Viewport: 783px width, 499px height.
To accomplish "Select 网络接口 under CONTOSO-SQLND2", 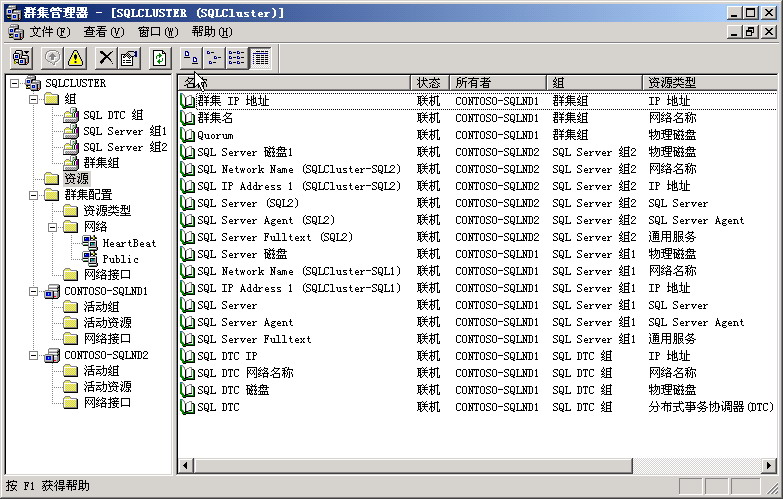I will pyautogui.click(x=107, y=403).
